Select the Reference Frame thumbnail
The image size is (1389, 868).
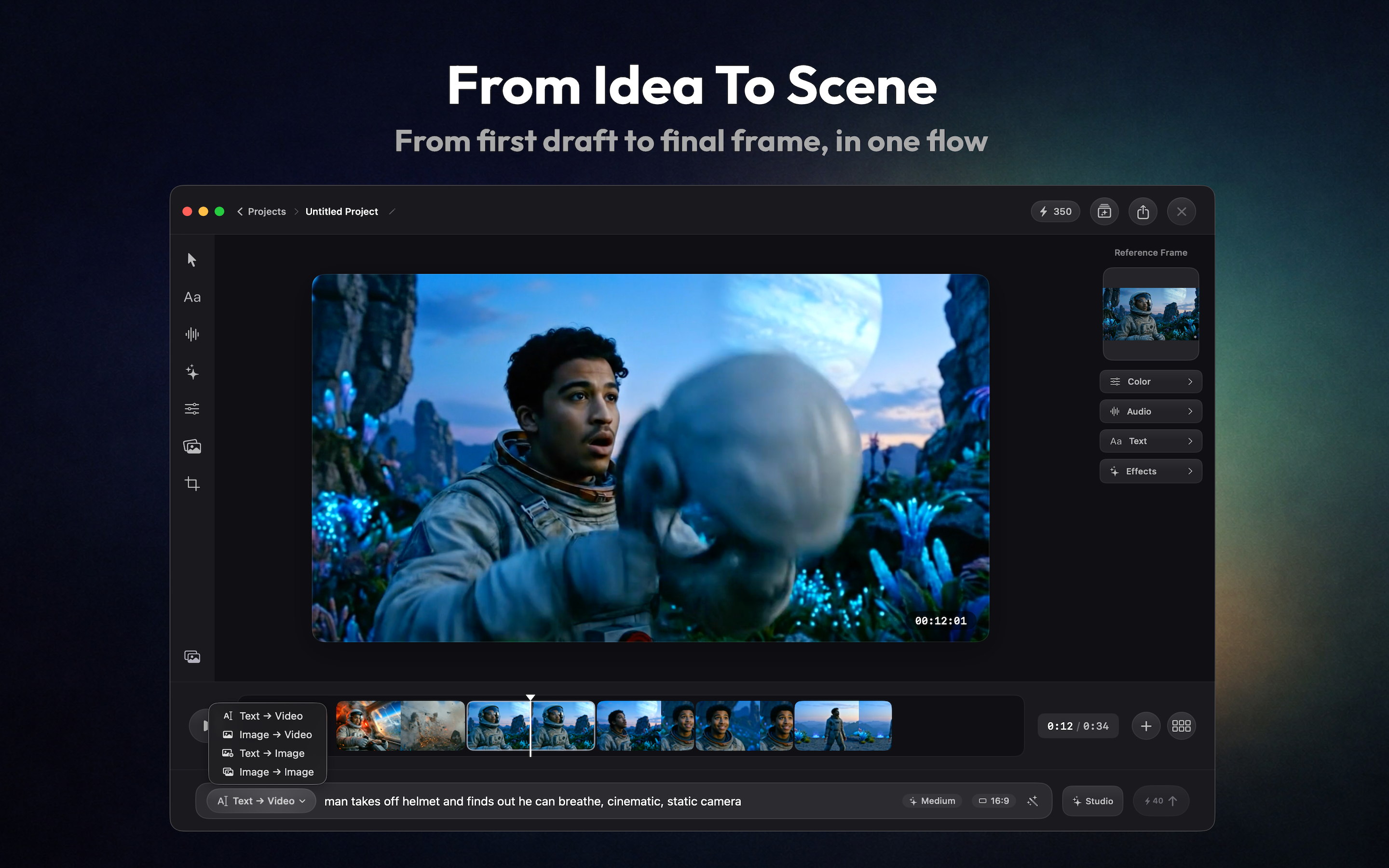[x=1150, y=314]
